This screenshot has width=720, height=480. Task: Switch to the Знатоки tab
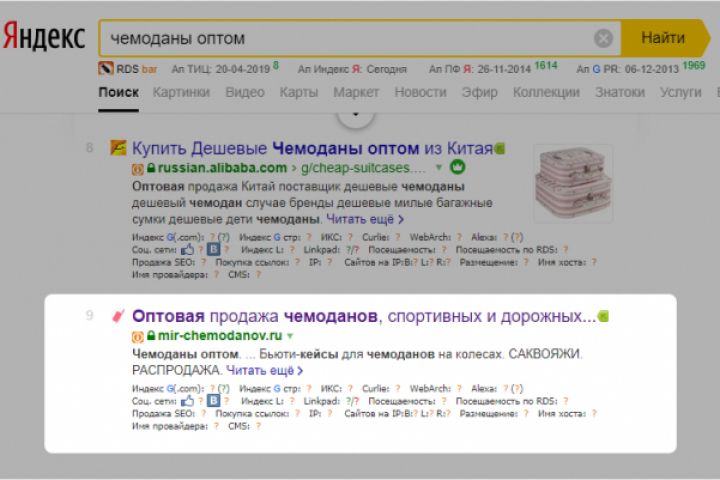coord(619,92)
